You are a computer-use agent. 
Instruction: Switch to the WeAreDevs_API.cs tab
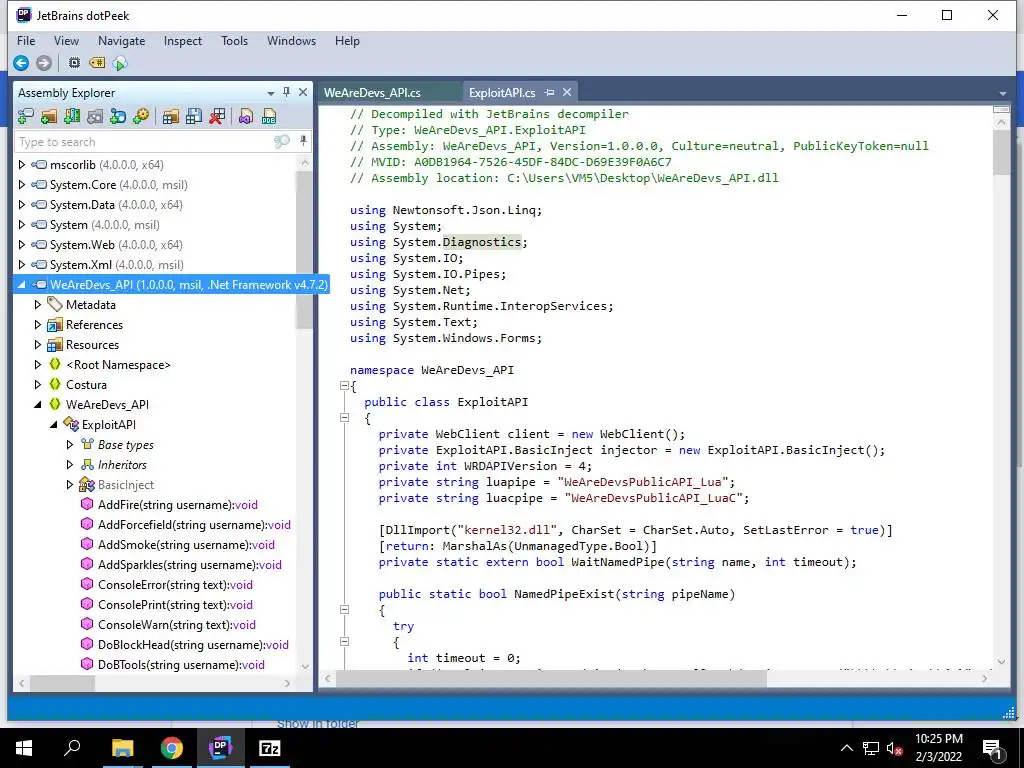pyautogui.click(x=372, y=93)
